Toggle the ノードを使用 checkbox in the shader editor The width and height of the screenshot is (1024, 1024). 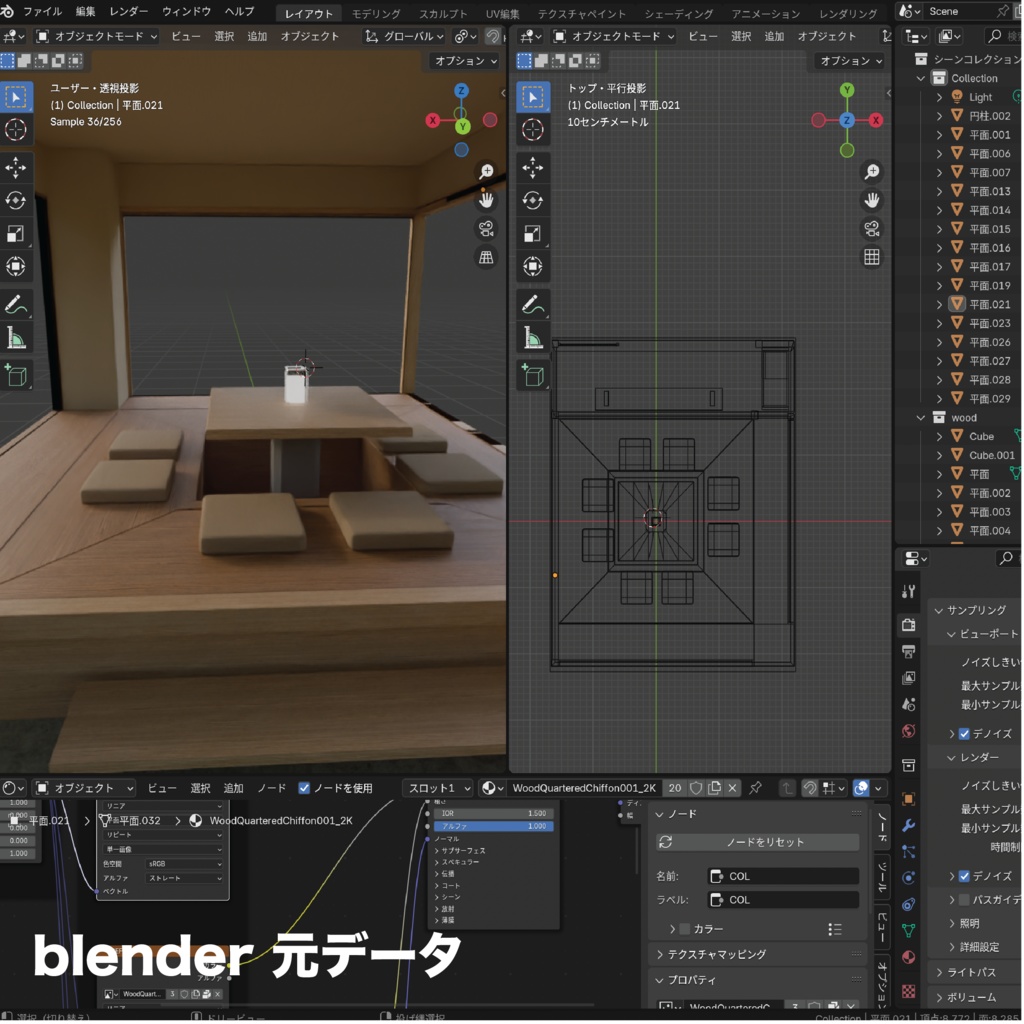[303, 788]
